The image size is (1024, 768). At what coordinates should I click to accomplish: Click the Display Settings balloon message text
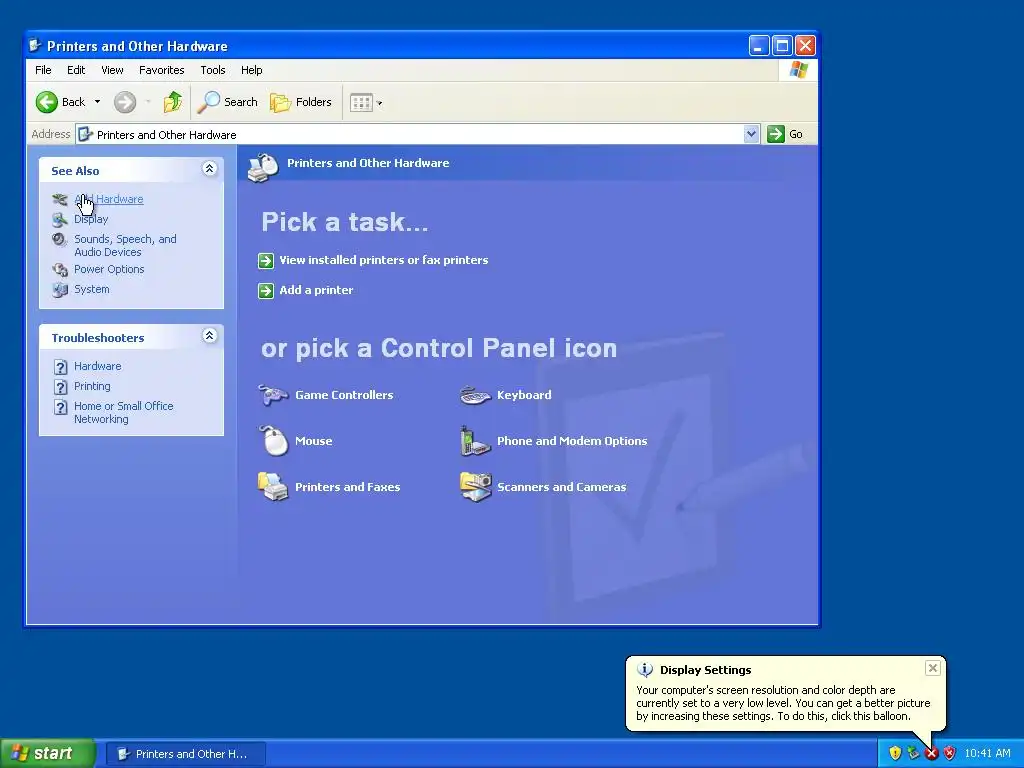(x=783, y=703)
